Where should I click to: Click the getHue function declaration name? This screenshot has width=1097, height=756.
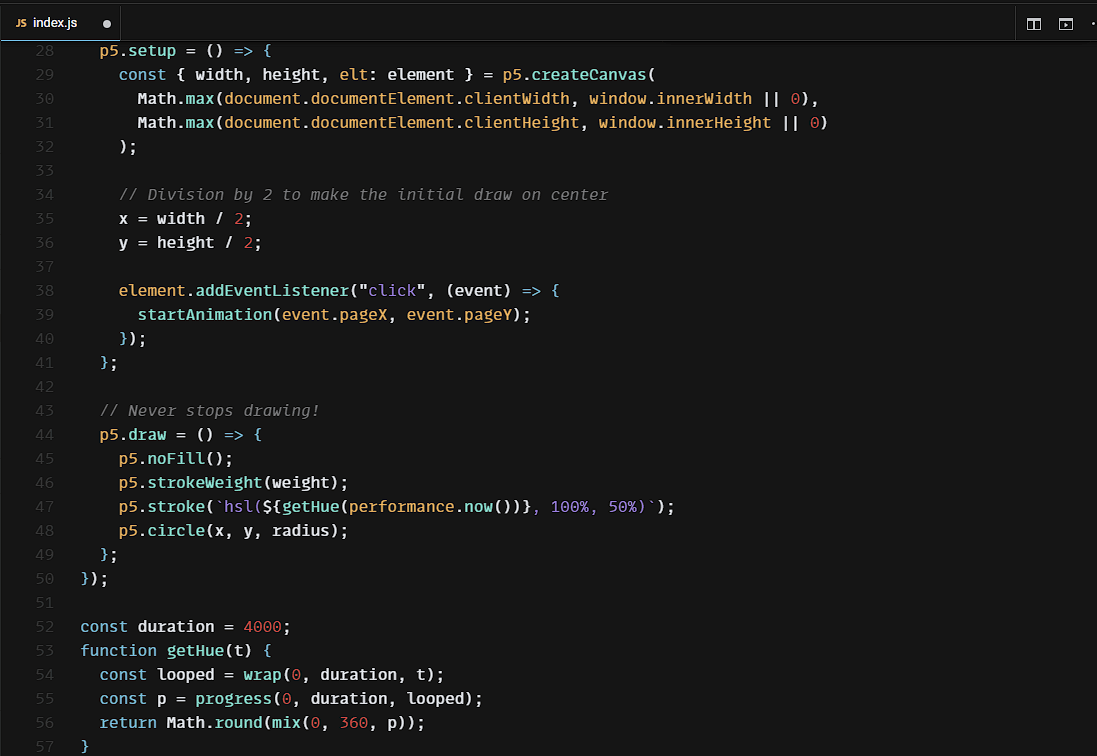click(x=194, y=650)
